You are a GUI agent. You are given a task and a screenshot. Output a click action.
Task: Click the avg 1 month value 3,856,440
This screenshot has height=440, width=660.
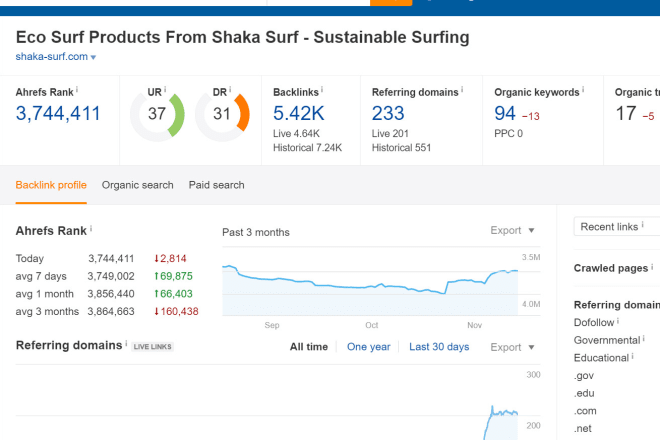click(111, 294)
